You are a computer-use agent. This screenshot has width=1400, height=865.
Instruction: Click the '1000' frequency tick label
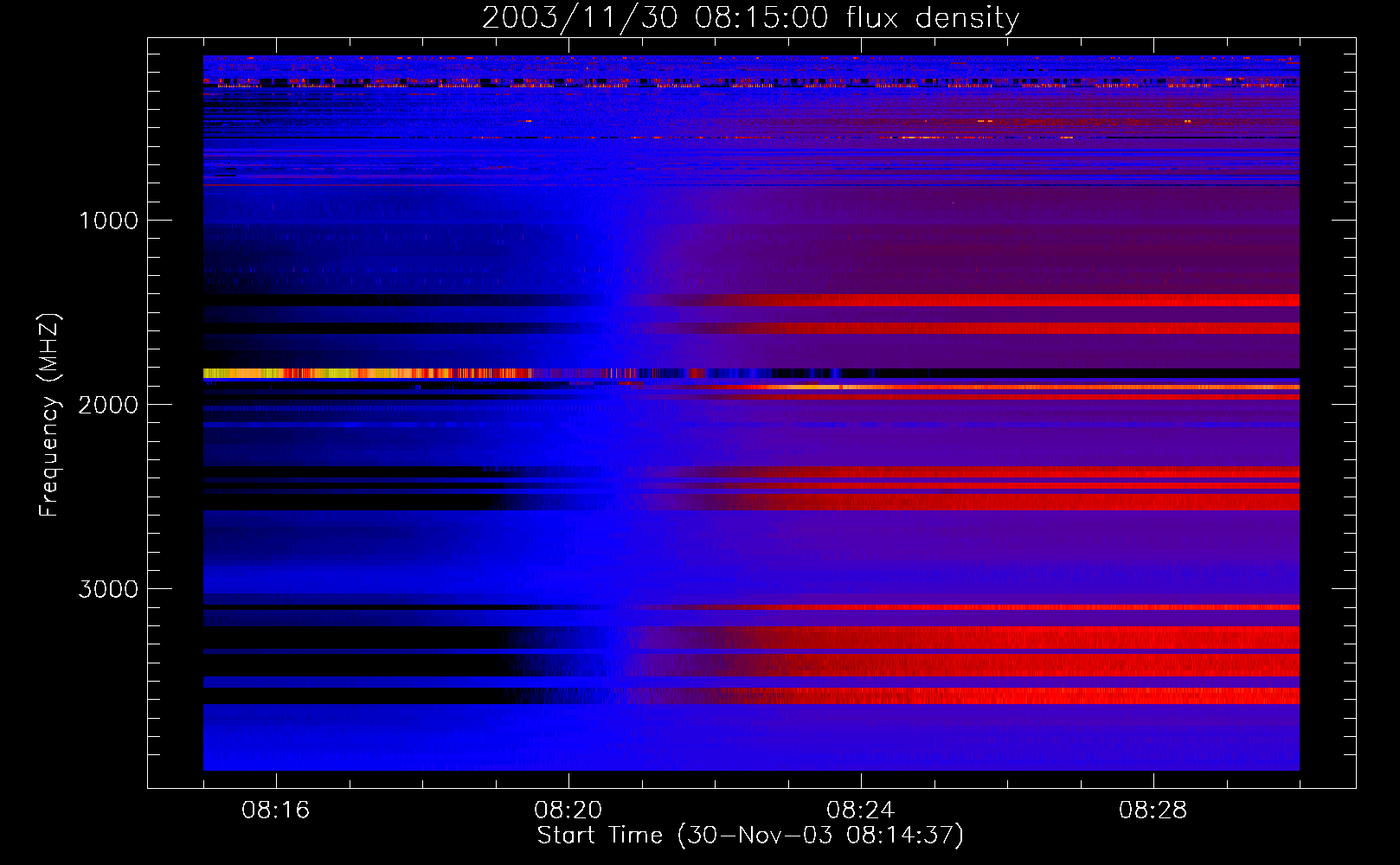tap(108, 221)
